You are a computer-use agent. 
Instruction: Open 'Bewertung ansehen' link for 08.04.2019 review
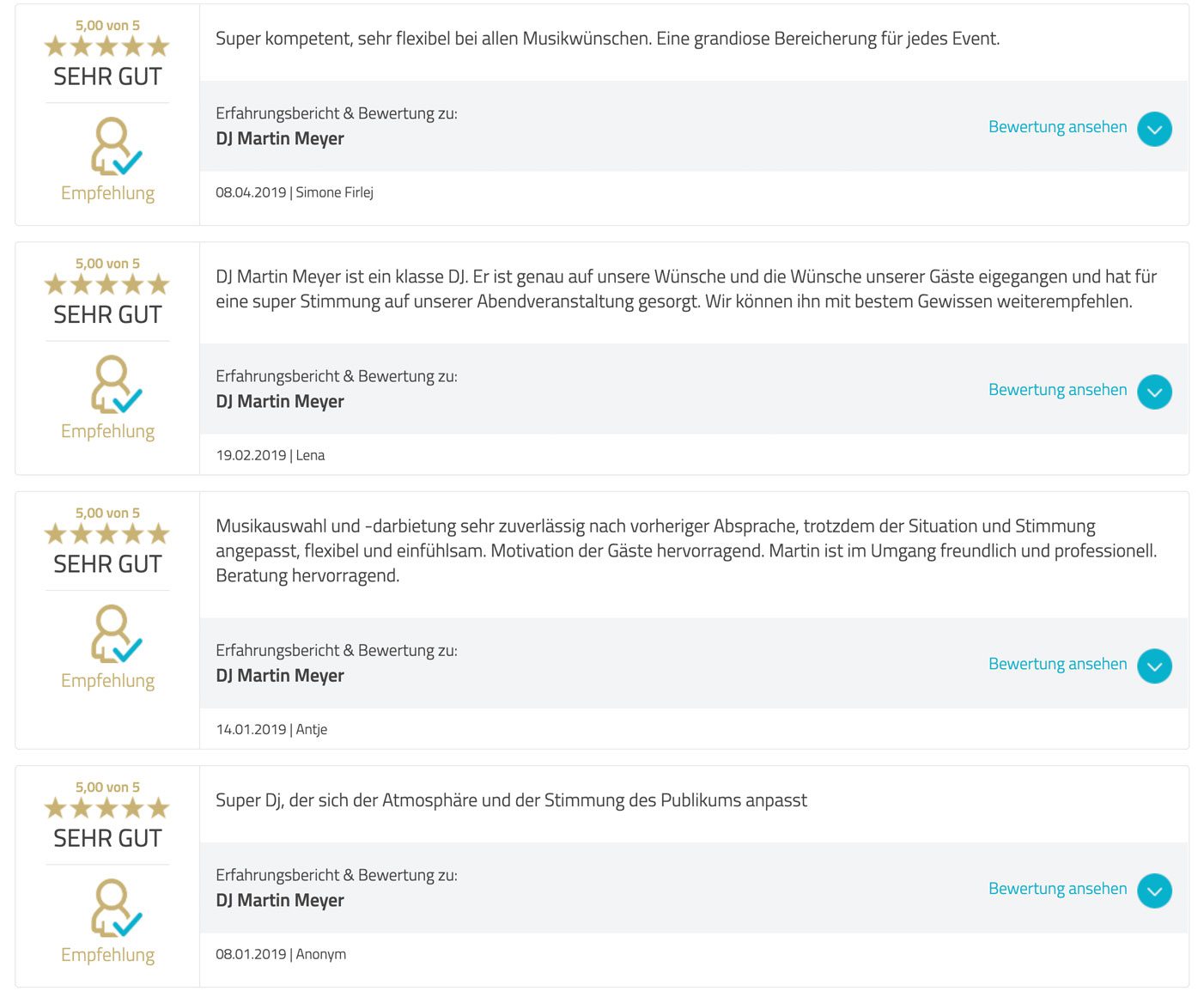tap(1057, 127)
